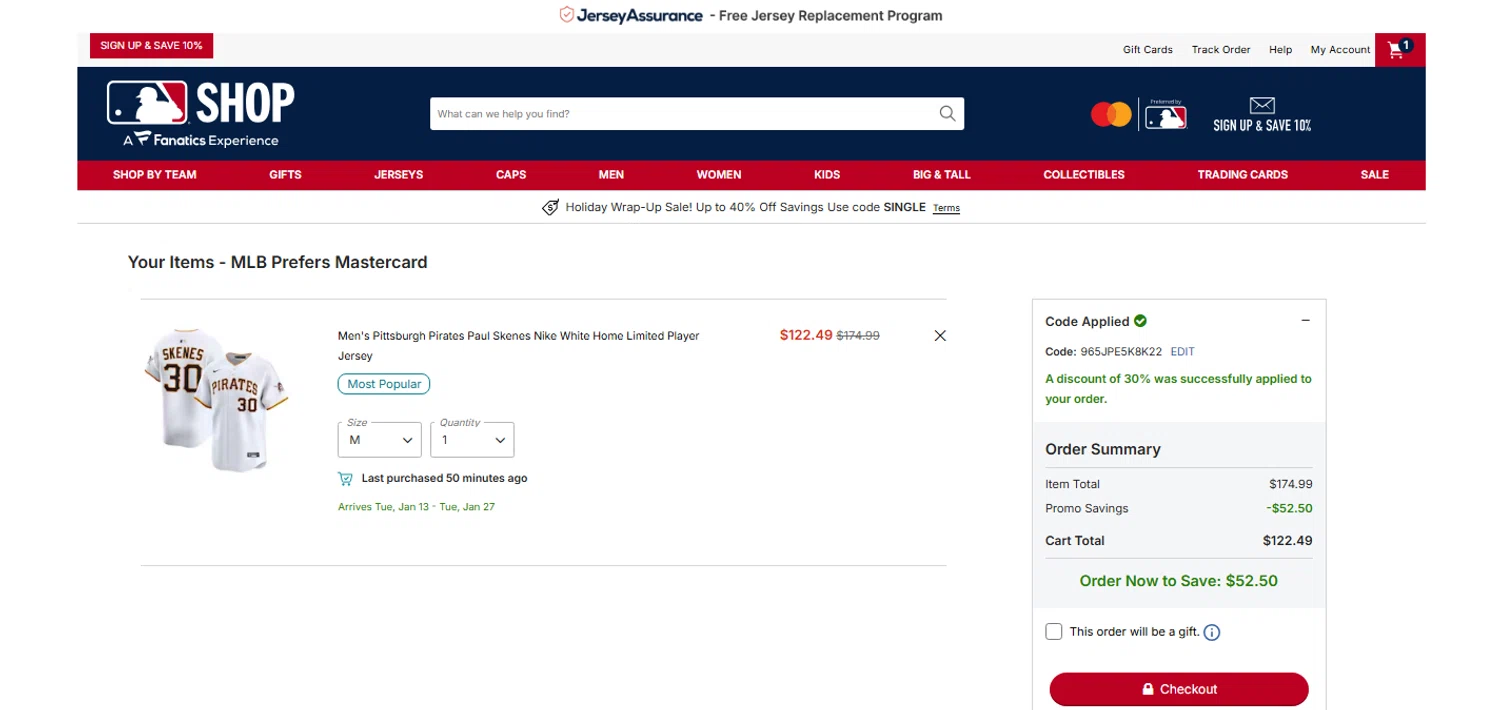The width and height of the screenshot is (1500, 710).
Task: Open the My Account link
Action: pos(1340,50)
